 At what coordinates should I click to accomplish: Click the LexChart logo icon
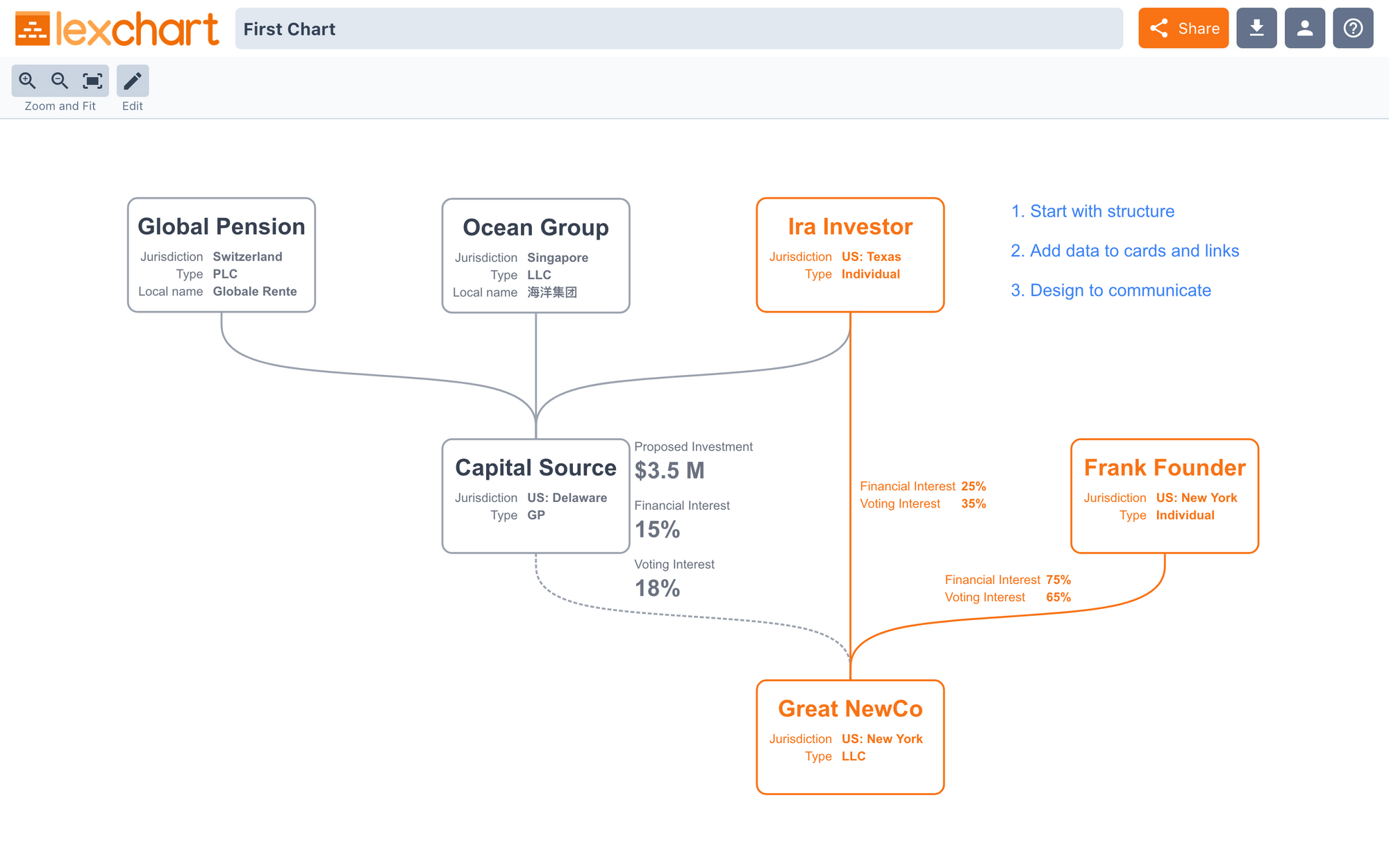(30, 28)
